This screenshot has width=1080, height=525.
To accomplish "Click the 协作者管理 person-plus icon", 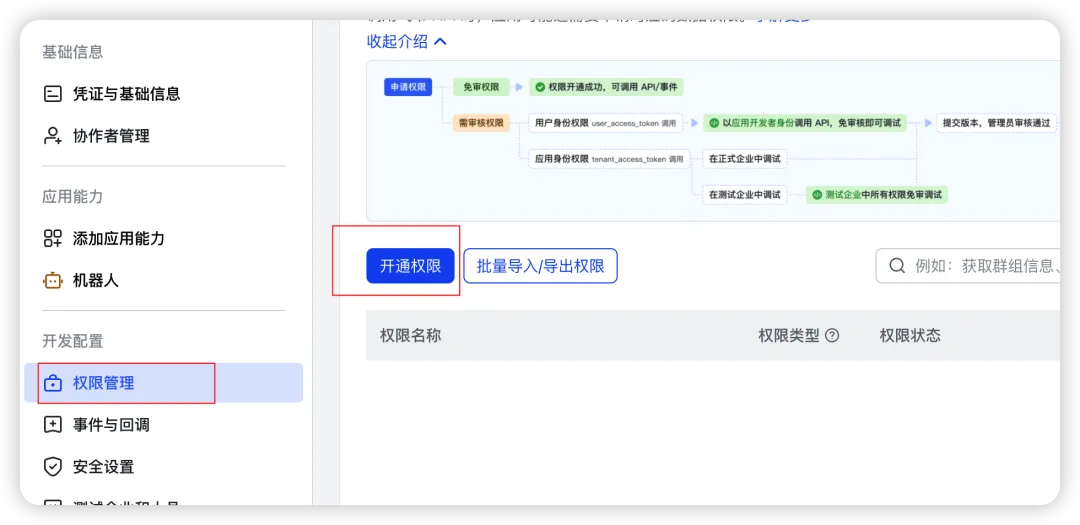I will point(52,136).
